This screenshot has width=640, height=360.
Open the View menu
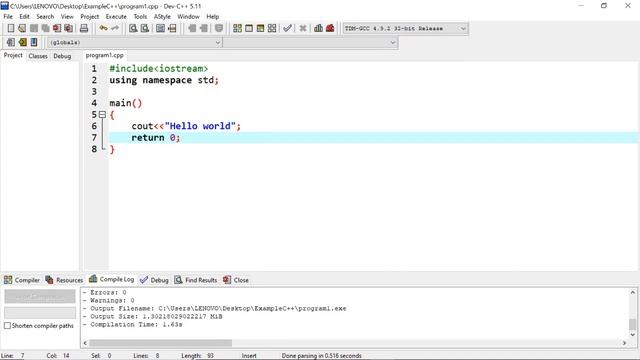67,16
